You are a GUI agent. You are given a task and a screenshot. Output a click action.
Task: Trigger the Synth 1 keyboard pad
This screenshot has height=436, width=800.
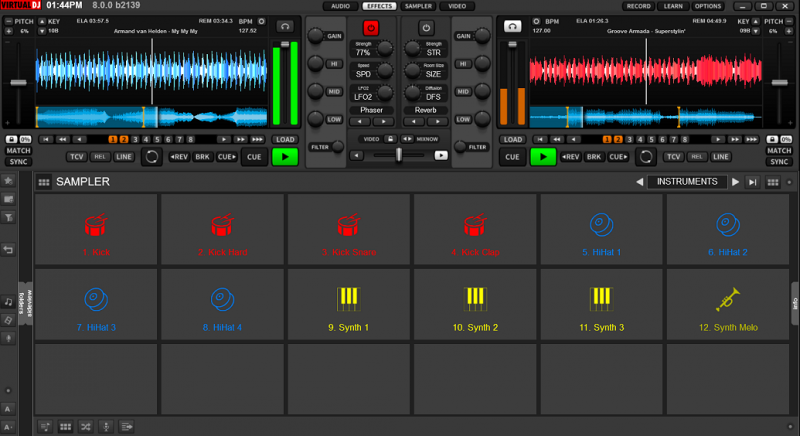point(349,304)
